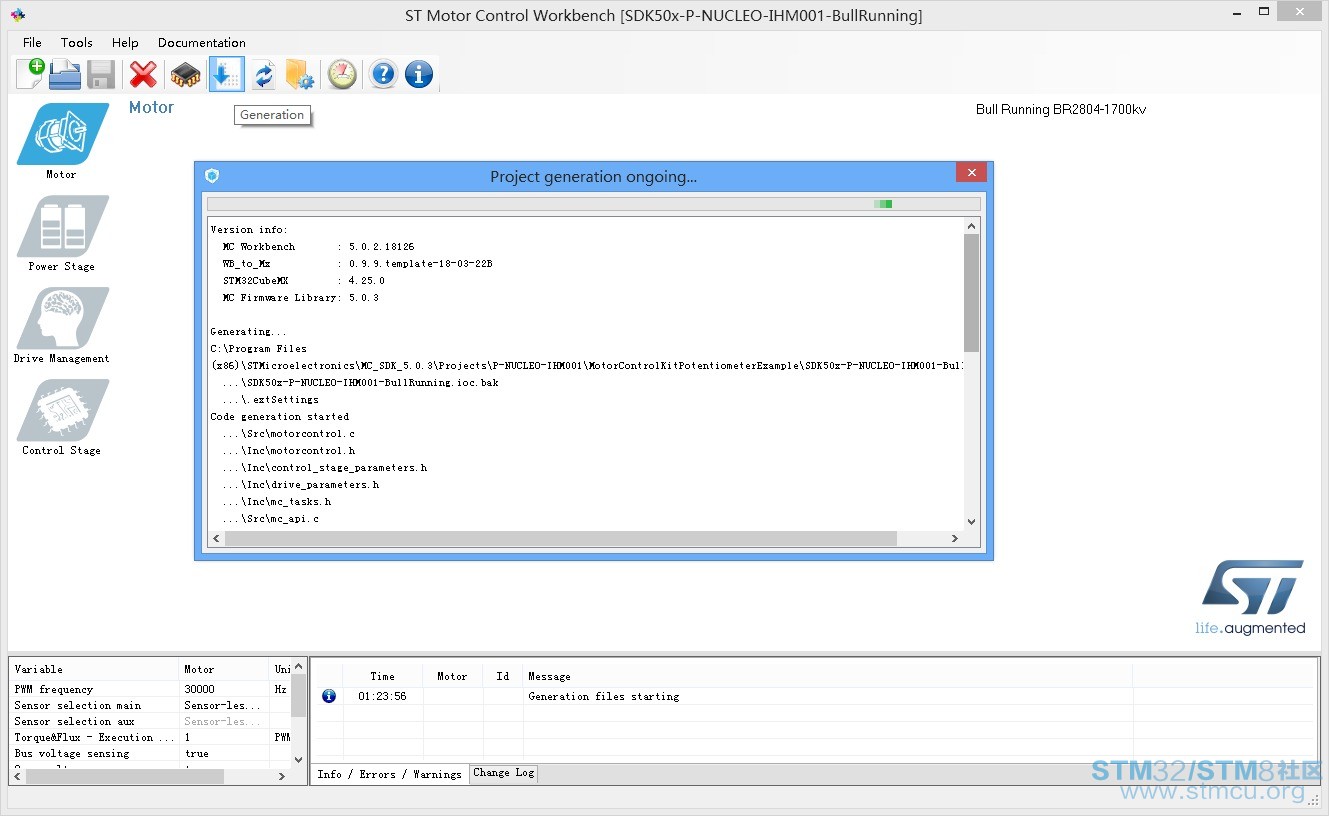Click the shield icon in the generation dialog title
The height and width of the screenshot is (816, 1329).
[212, 176]
